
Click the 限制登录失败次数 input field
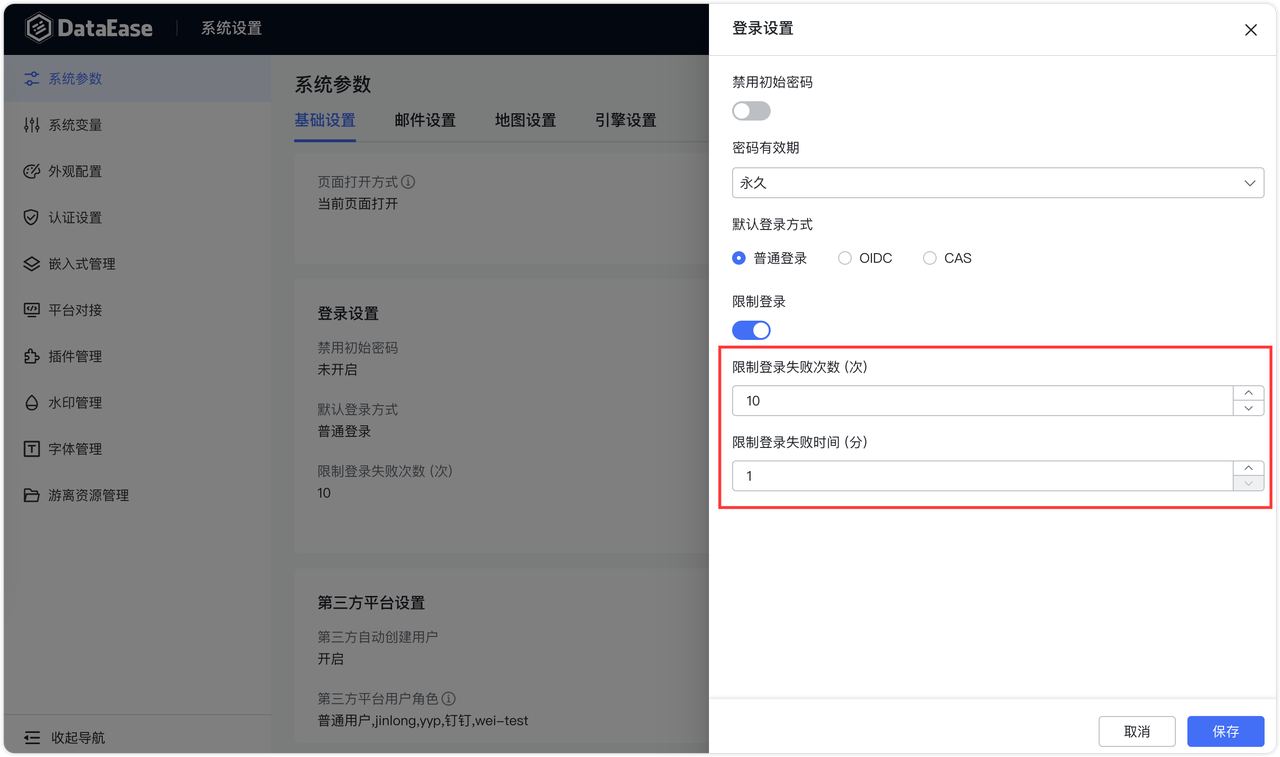point(980,400)
